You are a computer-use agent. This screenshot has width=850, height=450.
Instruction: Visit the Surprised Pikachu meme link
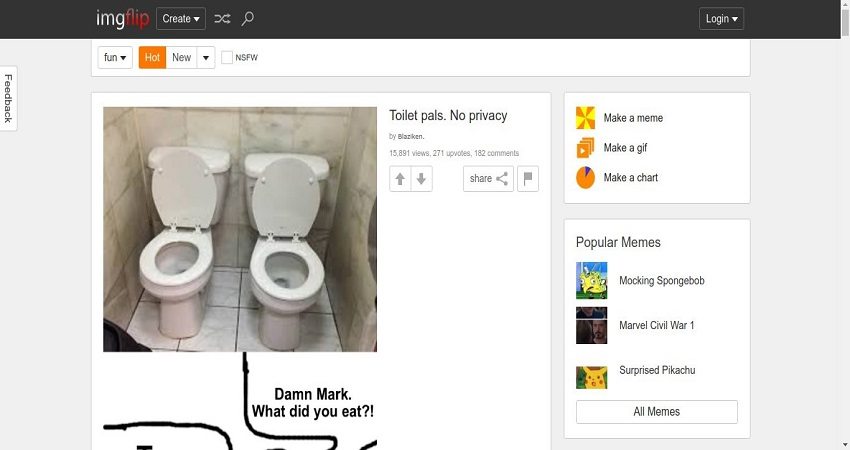coord(657,371)
